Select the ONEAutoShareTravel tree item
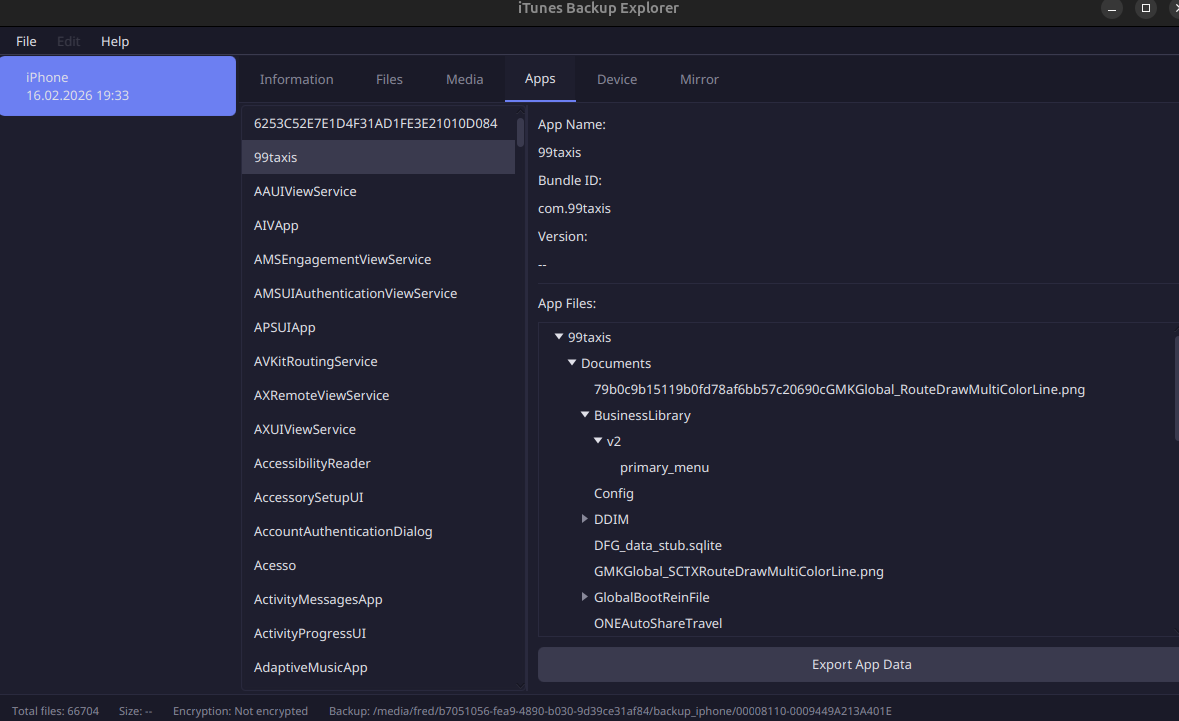The width and height of the screenshot is (1179, 721). (657, 623)
